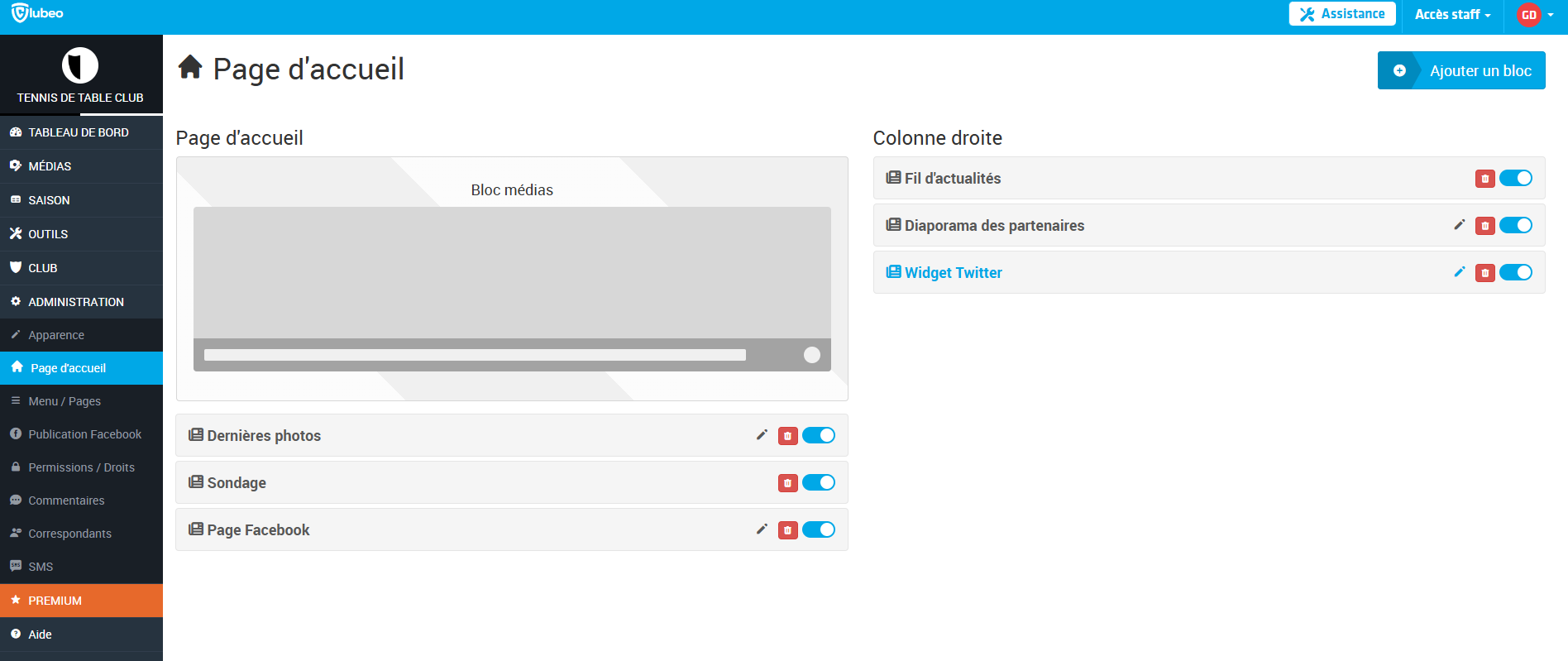Viewport: 1568px width, 661px height.
Task: Open the Aide sidebar section
Action: [x=81, y=635]
